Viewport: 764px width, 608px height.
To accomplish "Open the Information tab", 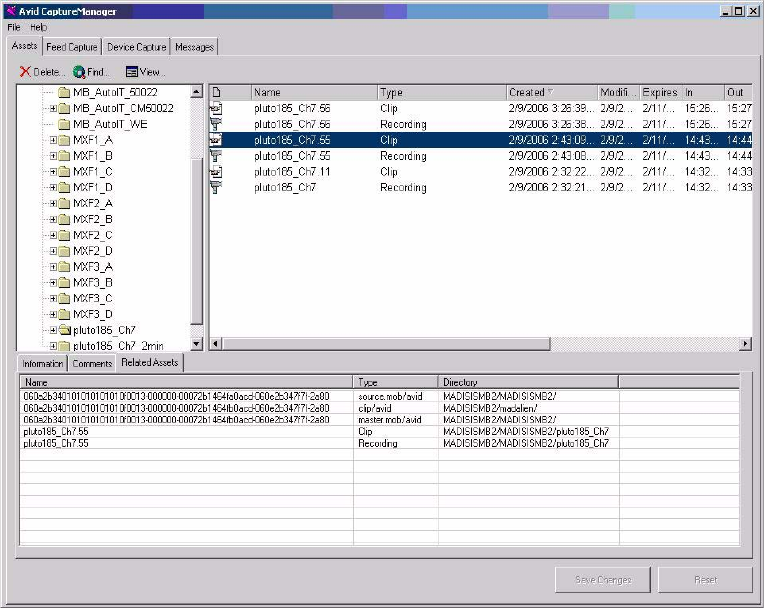I will click(x=42, y=363).
